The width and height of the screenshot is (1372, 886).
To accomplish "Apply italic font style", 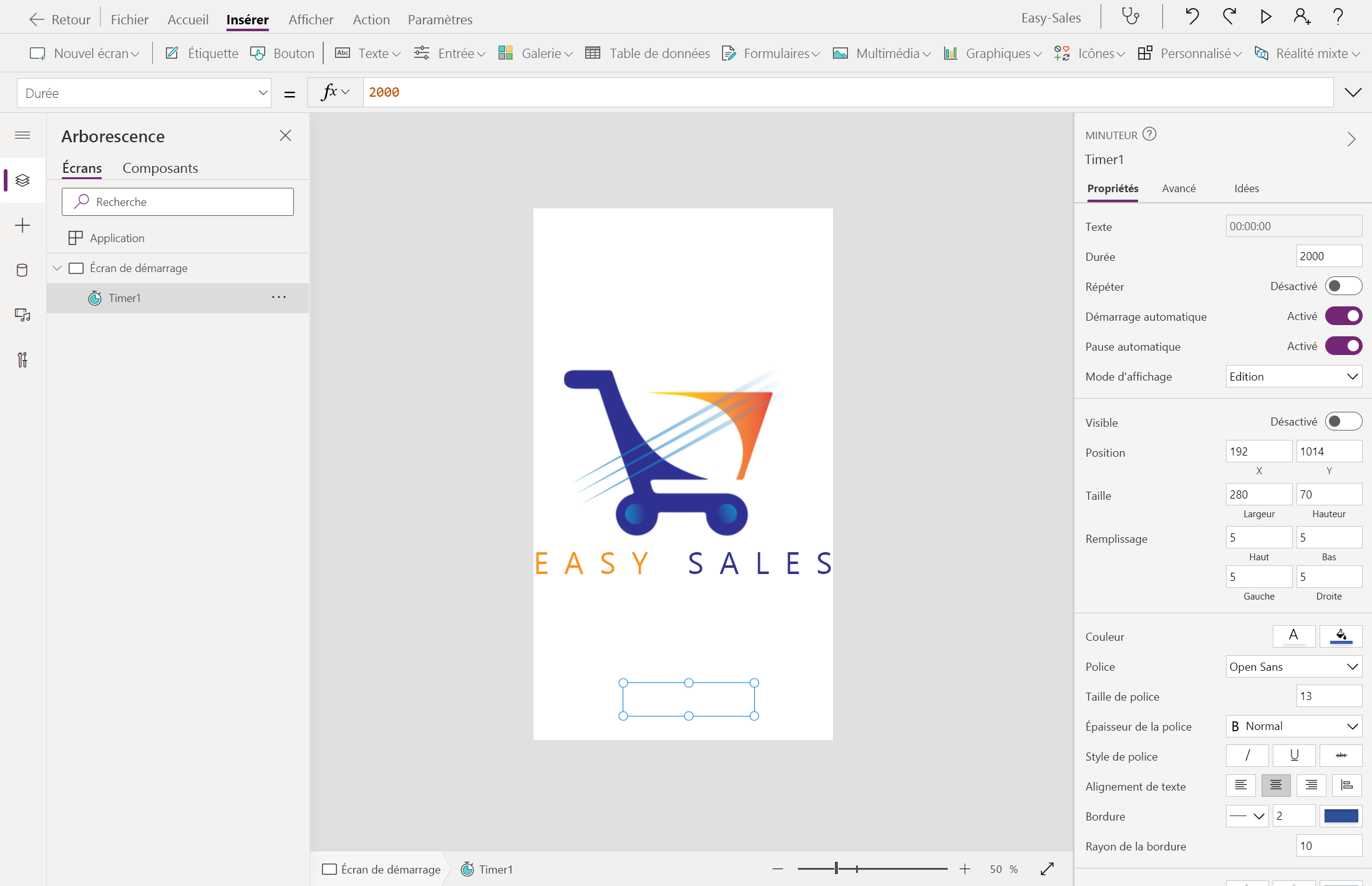I will (x=1248, y=756).
